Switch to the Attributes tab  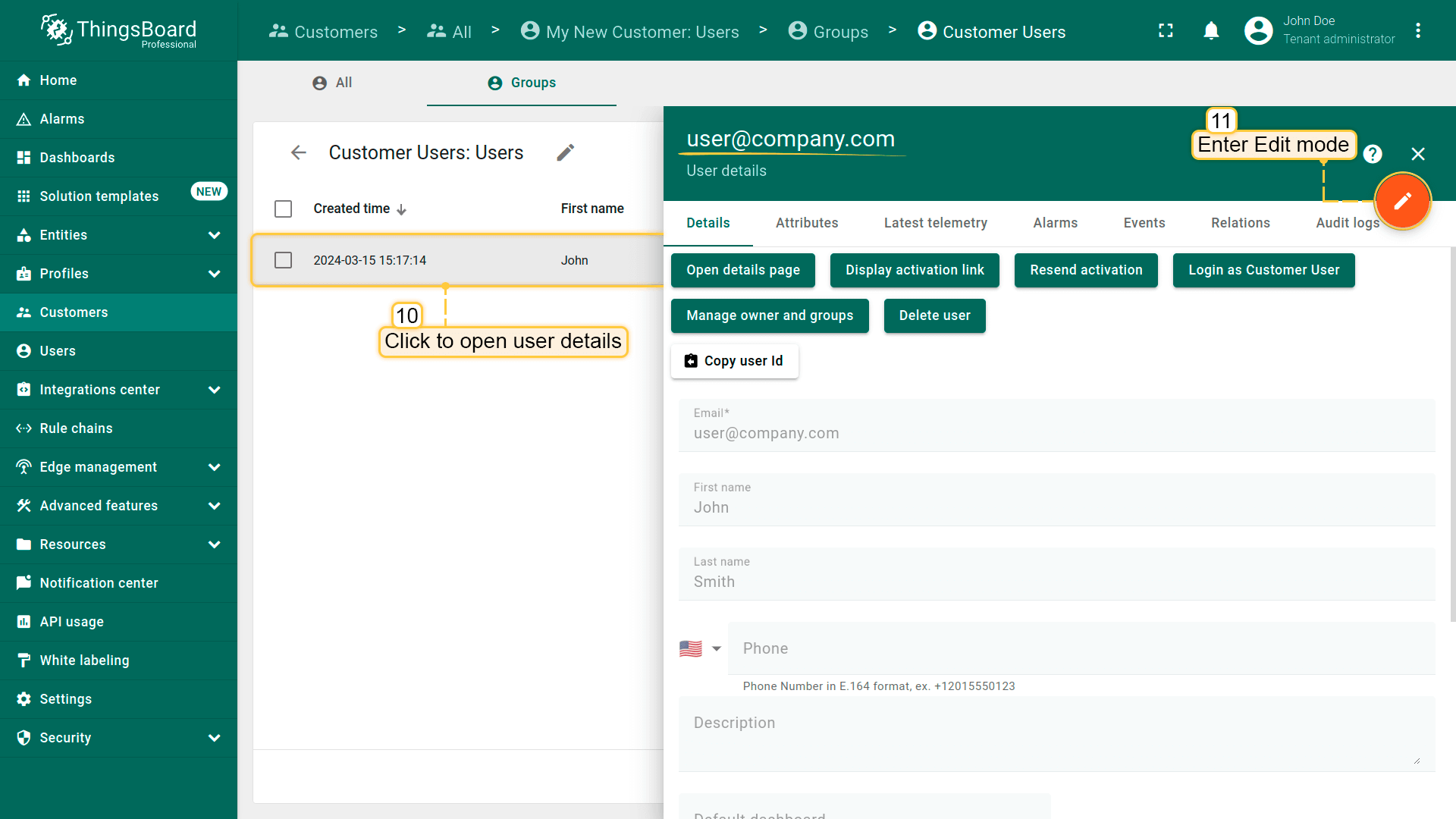click(x=806, y=223)
